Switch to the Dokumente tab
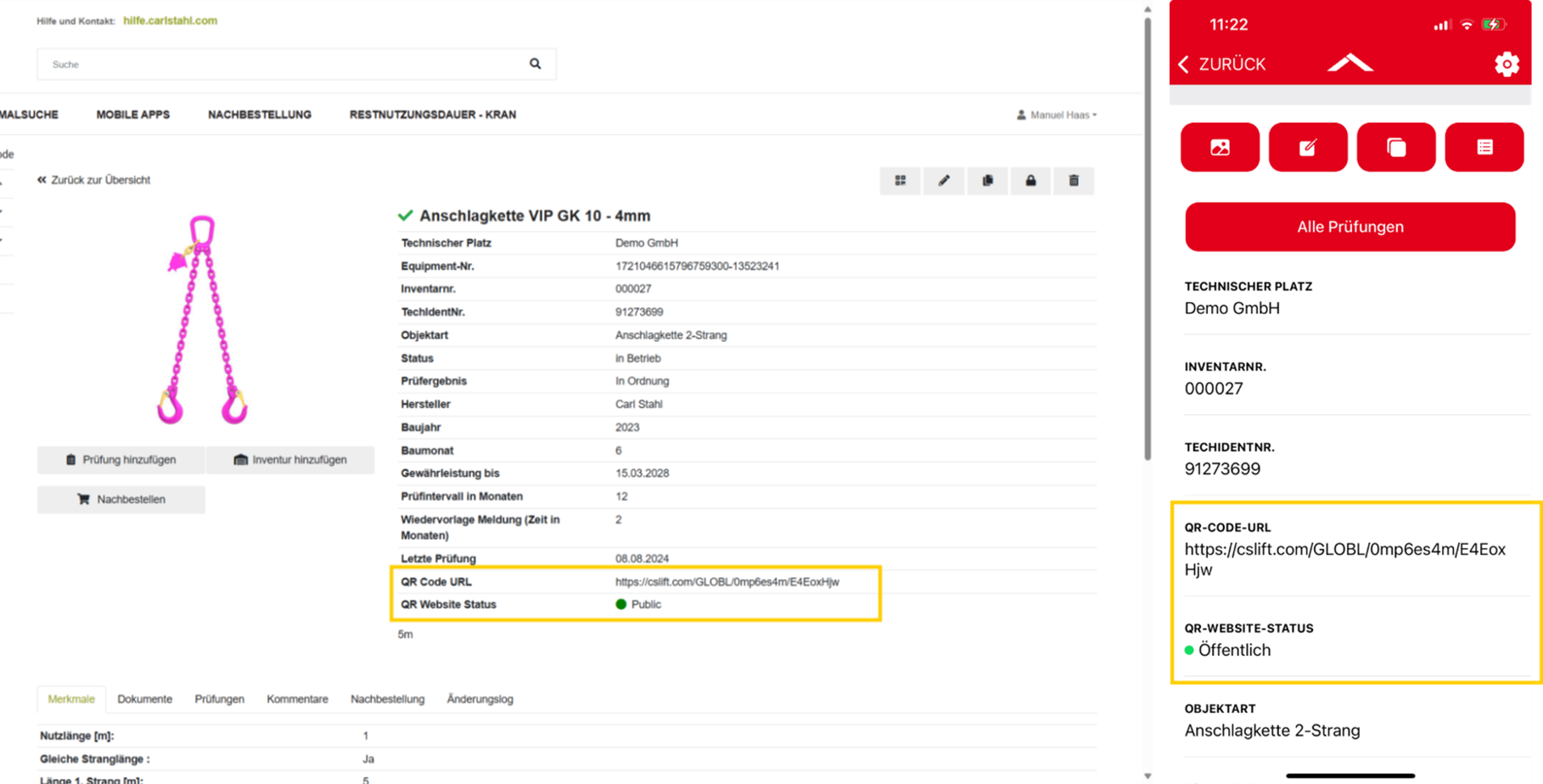Viewport: 1543px width, 784px height. [144, 699]
